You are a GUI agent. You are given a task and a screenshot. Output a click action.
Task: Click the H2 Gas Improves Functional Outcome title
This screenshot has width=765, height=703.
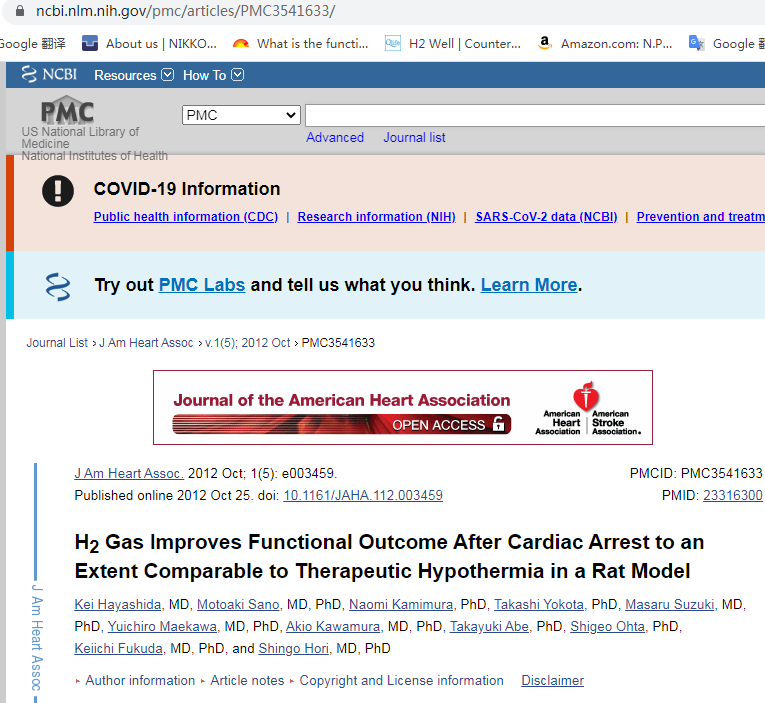click(389, 557)
